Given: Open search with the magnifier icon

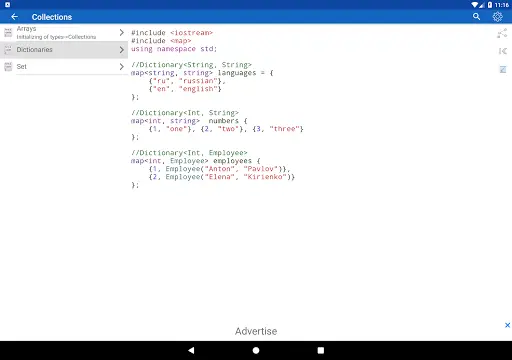Looking at the screenshot, I should 476,17.
